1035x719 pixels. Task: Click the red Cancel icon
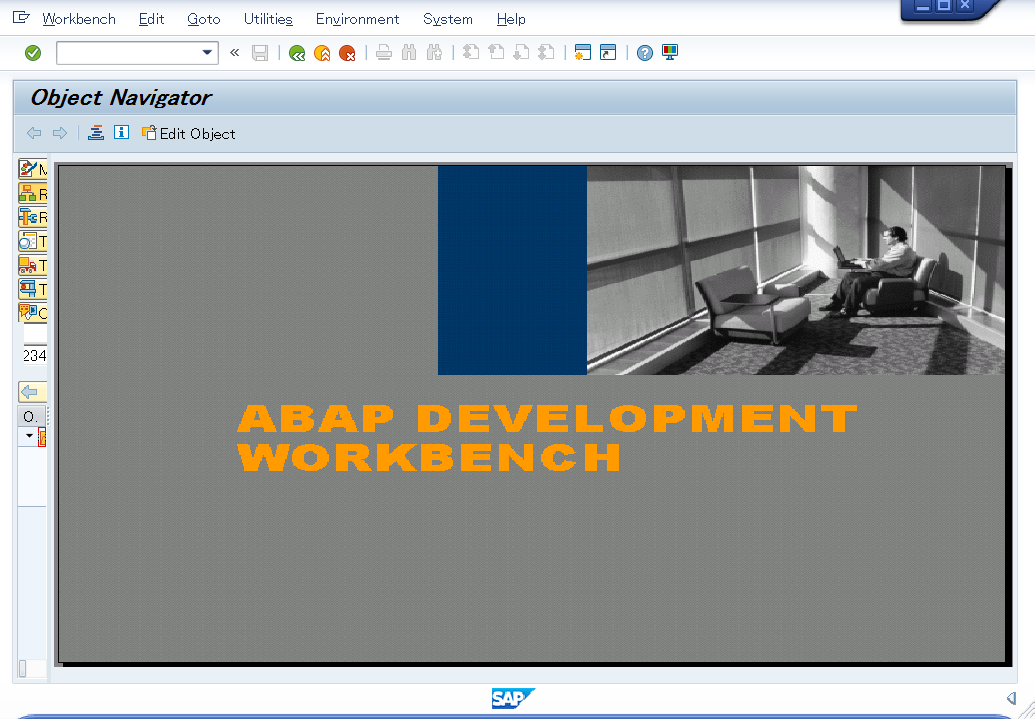coord(347,53)
